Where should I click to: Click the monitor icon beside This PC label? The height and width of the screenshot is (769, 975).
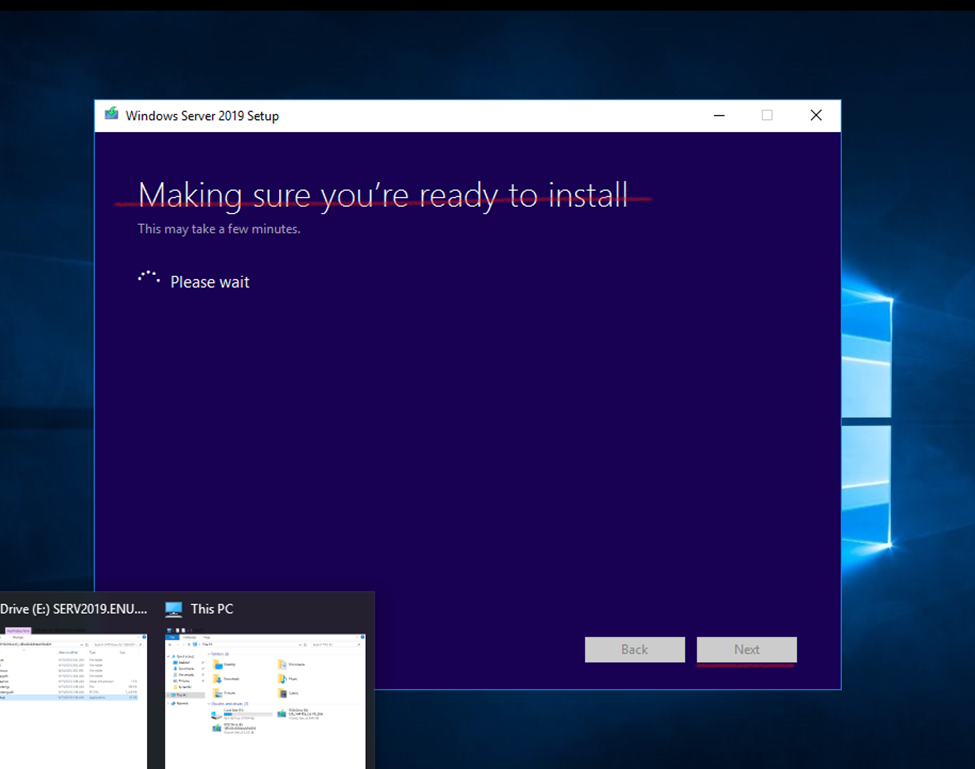(174, 609)
